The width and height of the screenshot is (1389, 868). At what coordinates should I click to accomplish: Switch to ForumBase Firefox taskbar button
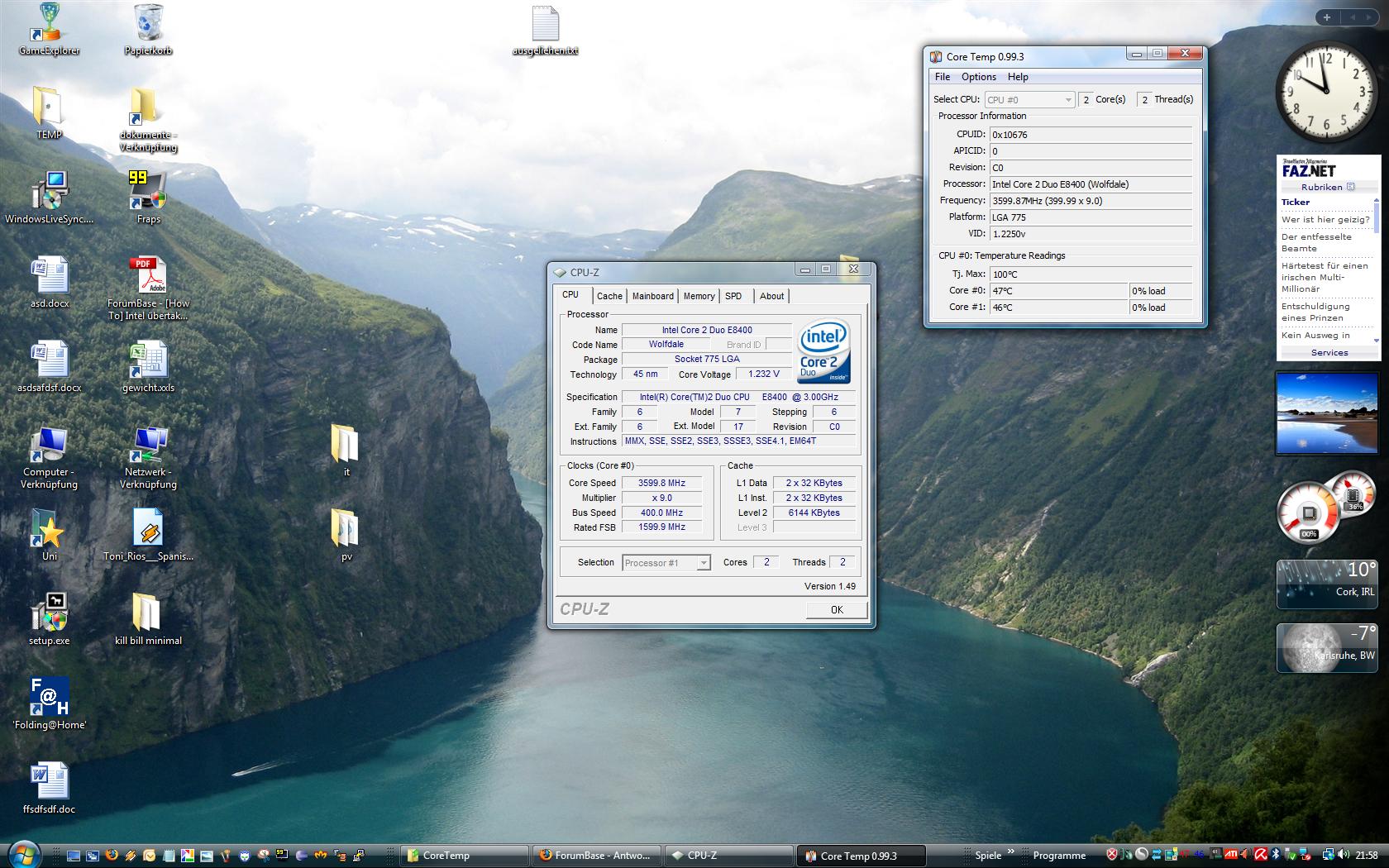[596, 856]
